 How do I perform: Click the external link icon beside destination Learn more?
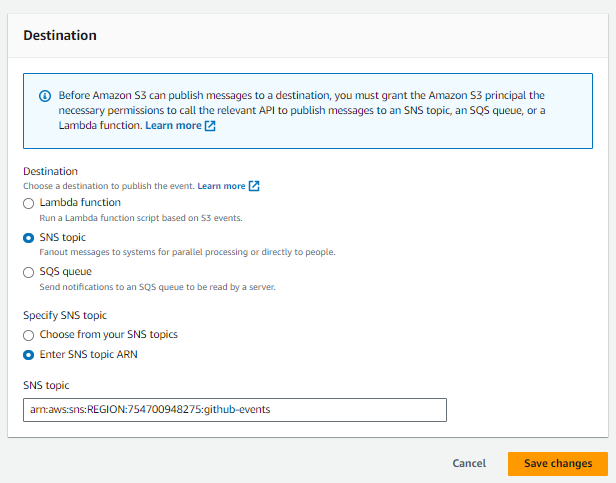[254, 186]
